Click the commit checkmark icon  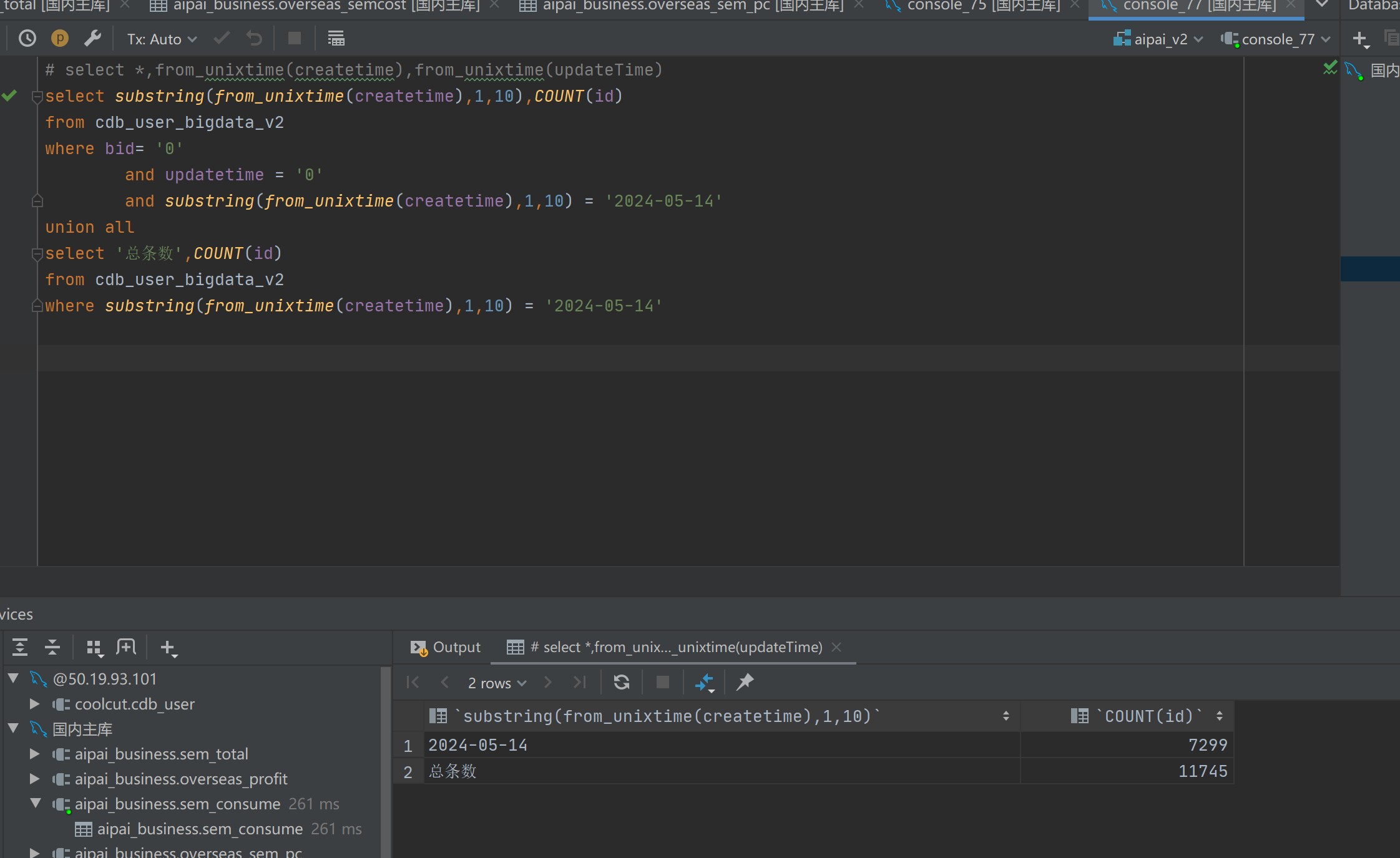click(222, 39)
